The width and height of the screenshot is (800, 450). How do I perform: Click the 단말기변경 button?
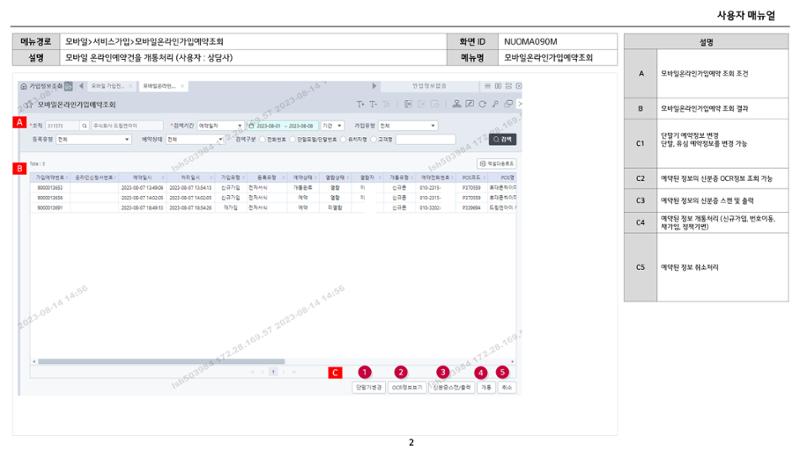pyautogui.click(x=368, y=388)
